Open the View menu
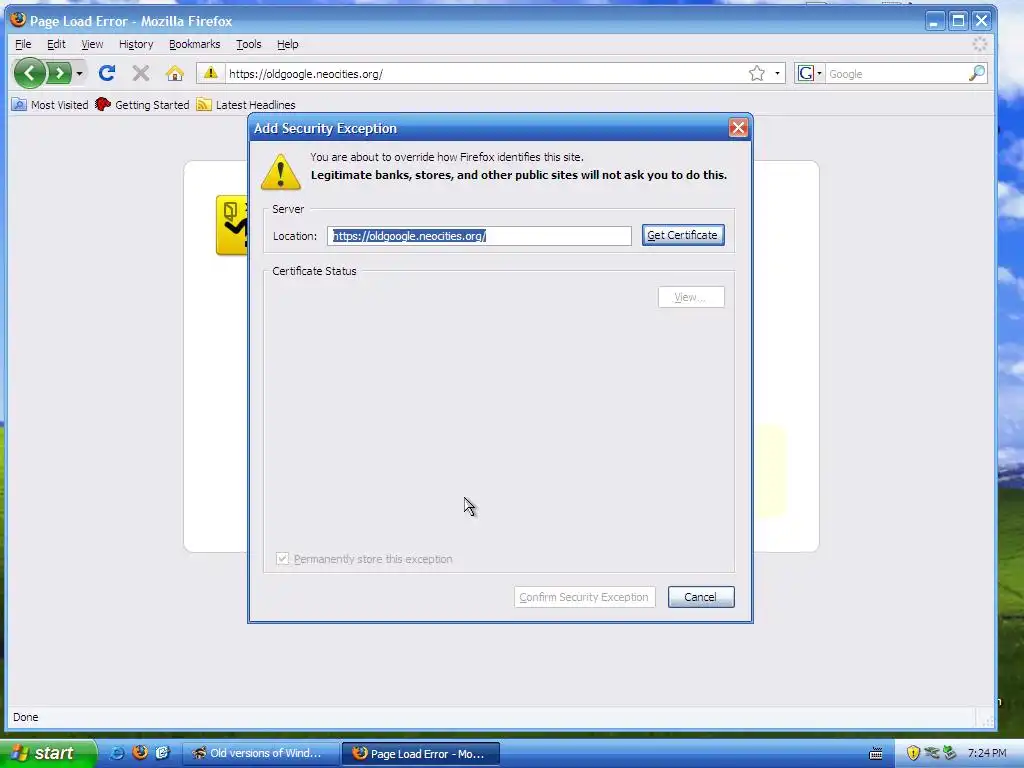The image size is (1024, 768). tap(92, 44)
